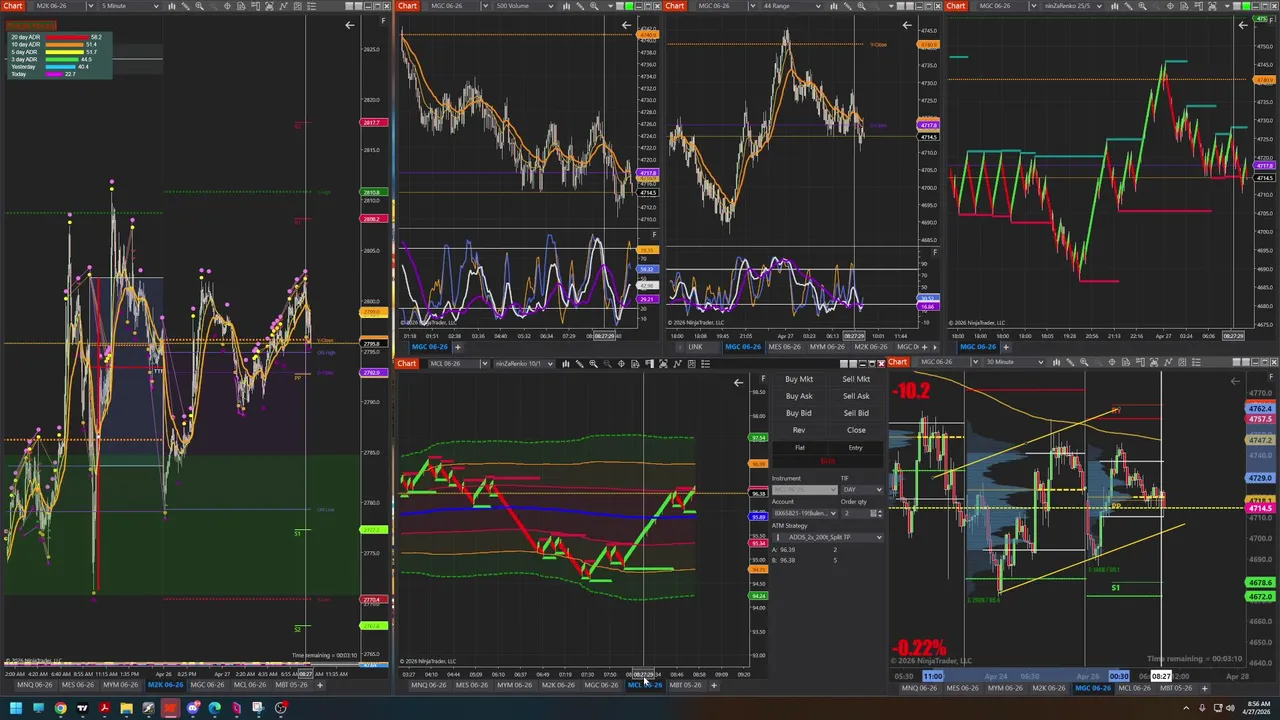Viewport: 1280px width, 720px height.
Task: Click left arrow in MCL ninZaRenko chart
Action: tap(738, 383)
